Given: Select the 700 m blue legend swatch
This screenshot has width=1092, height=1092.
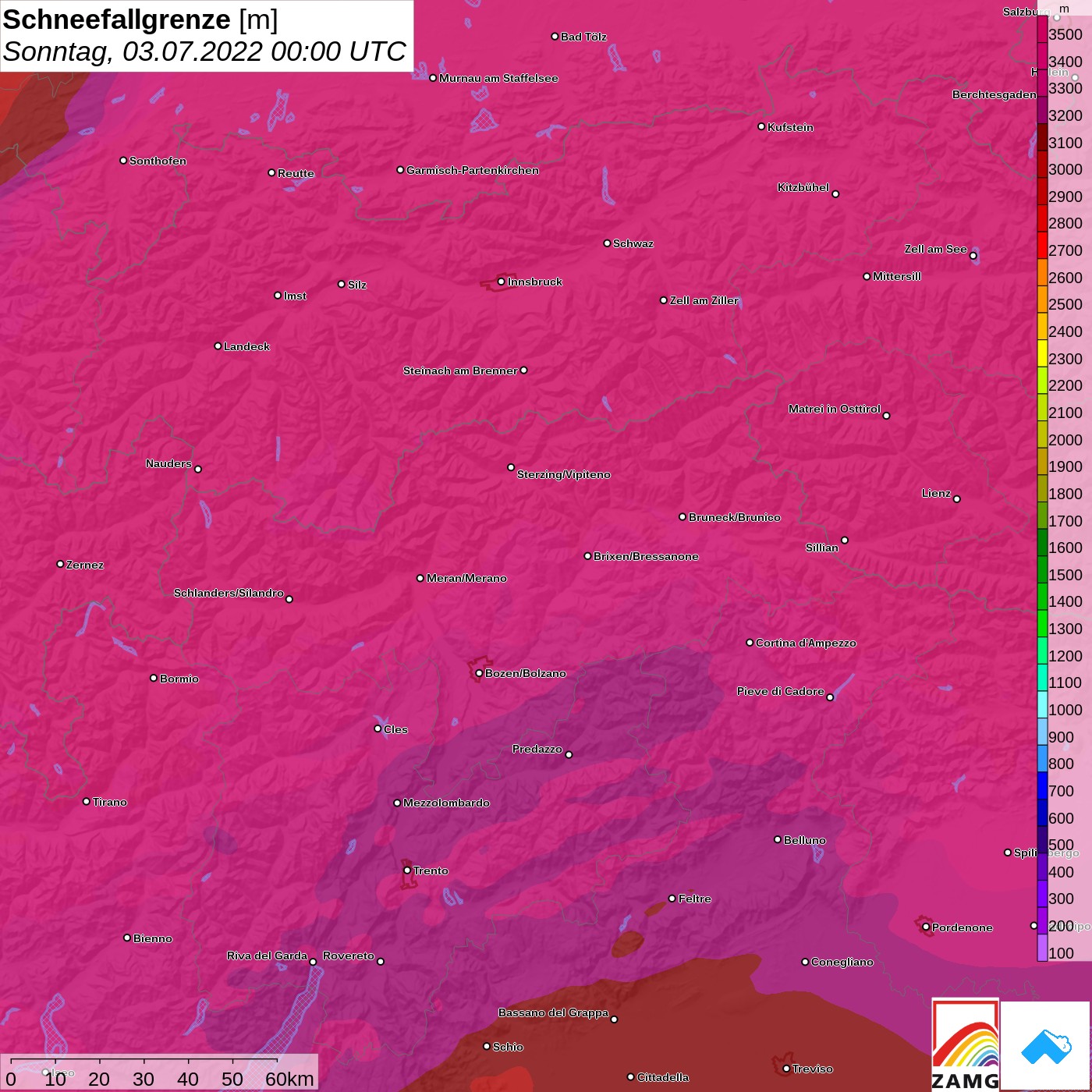Looking at the screenshot, I should [1042, 785].
